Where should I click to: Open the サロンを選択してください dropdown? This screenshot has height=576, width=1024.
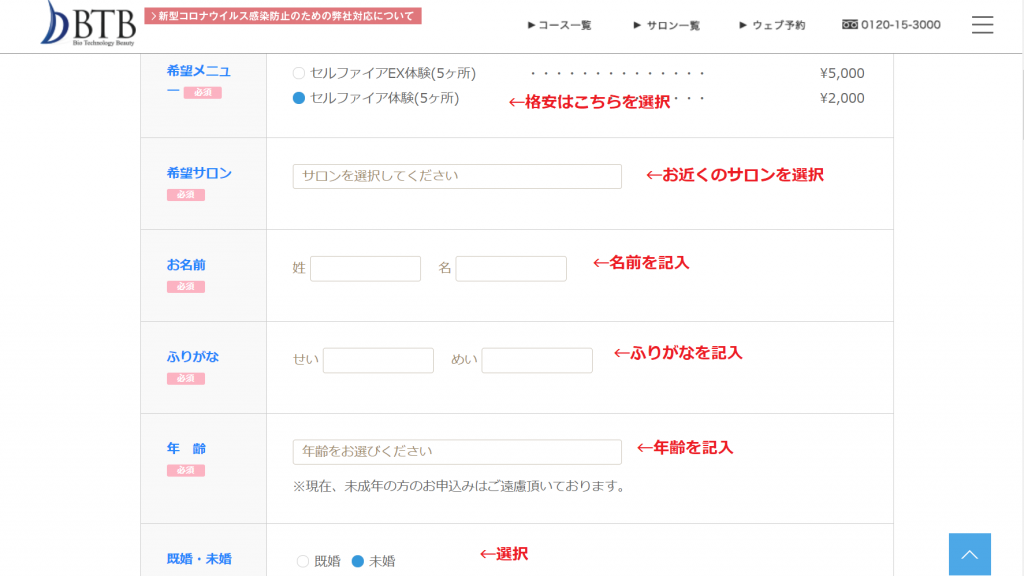click(457, 176)
